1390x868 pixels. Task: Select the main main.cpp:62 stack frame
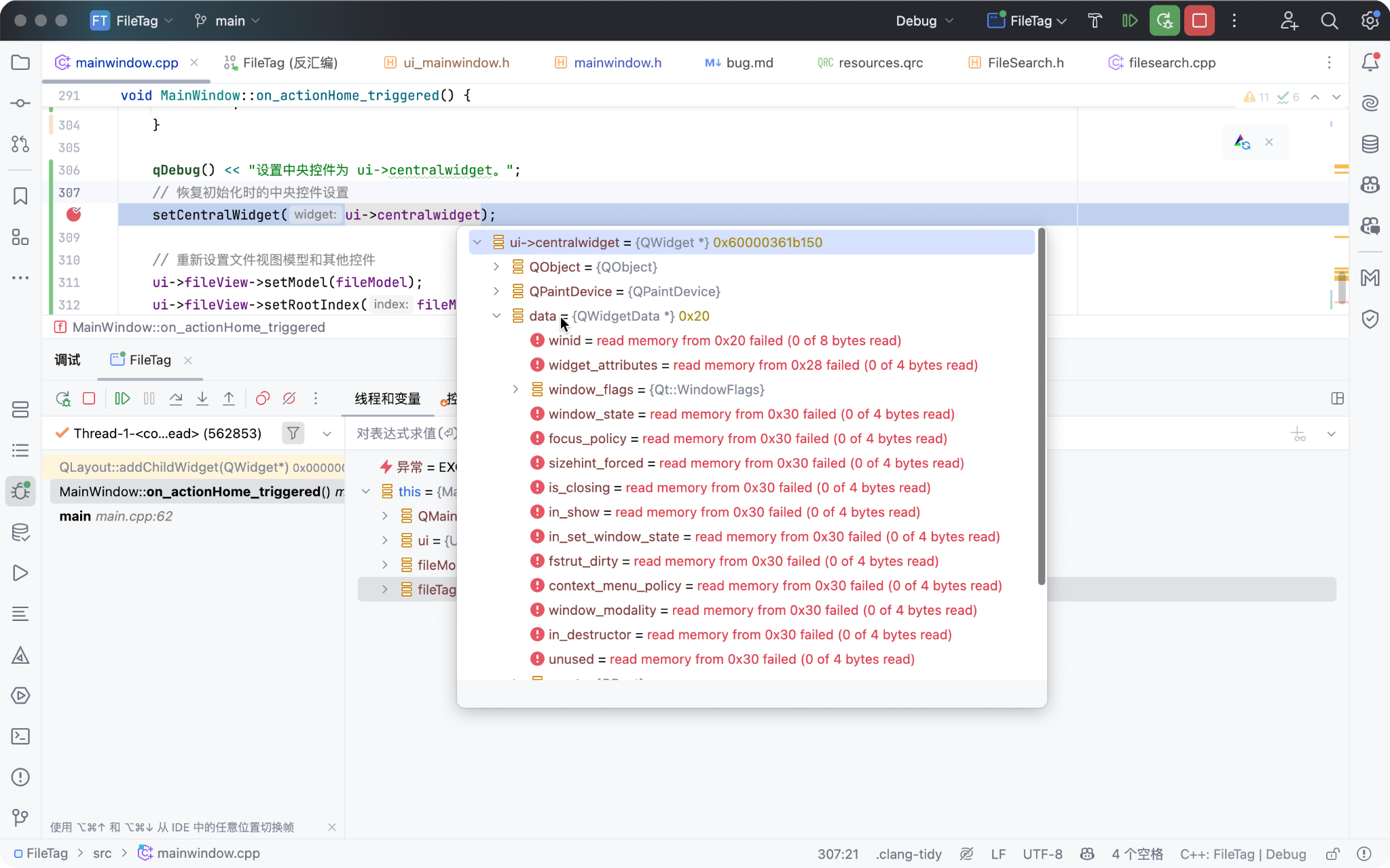click(x=115, y=516)
